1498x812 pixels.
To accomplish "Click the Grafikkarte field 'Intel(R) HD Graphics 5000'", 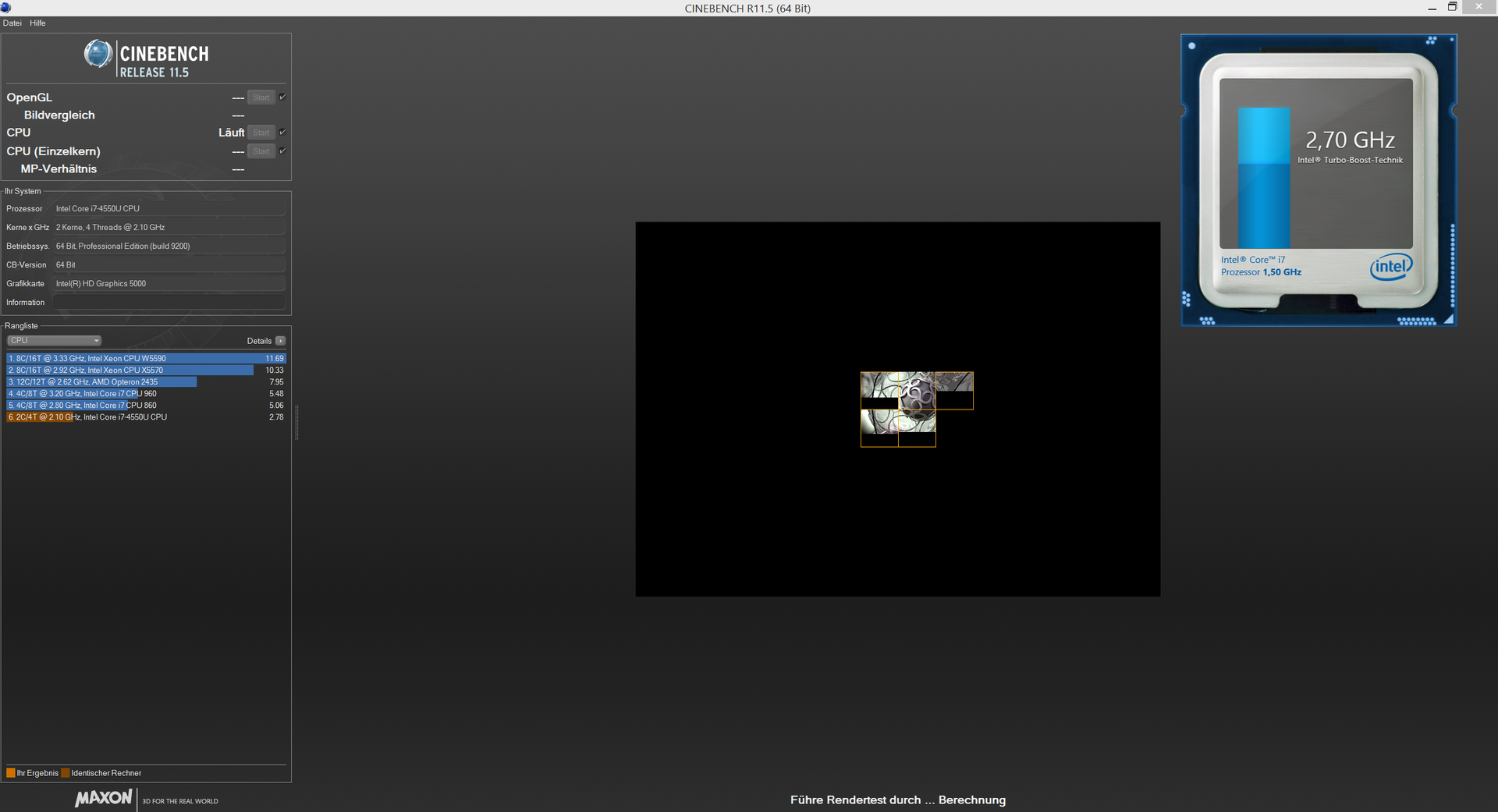I will coord(169,284).
